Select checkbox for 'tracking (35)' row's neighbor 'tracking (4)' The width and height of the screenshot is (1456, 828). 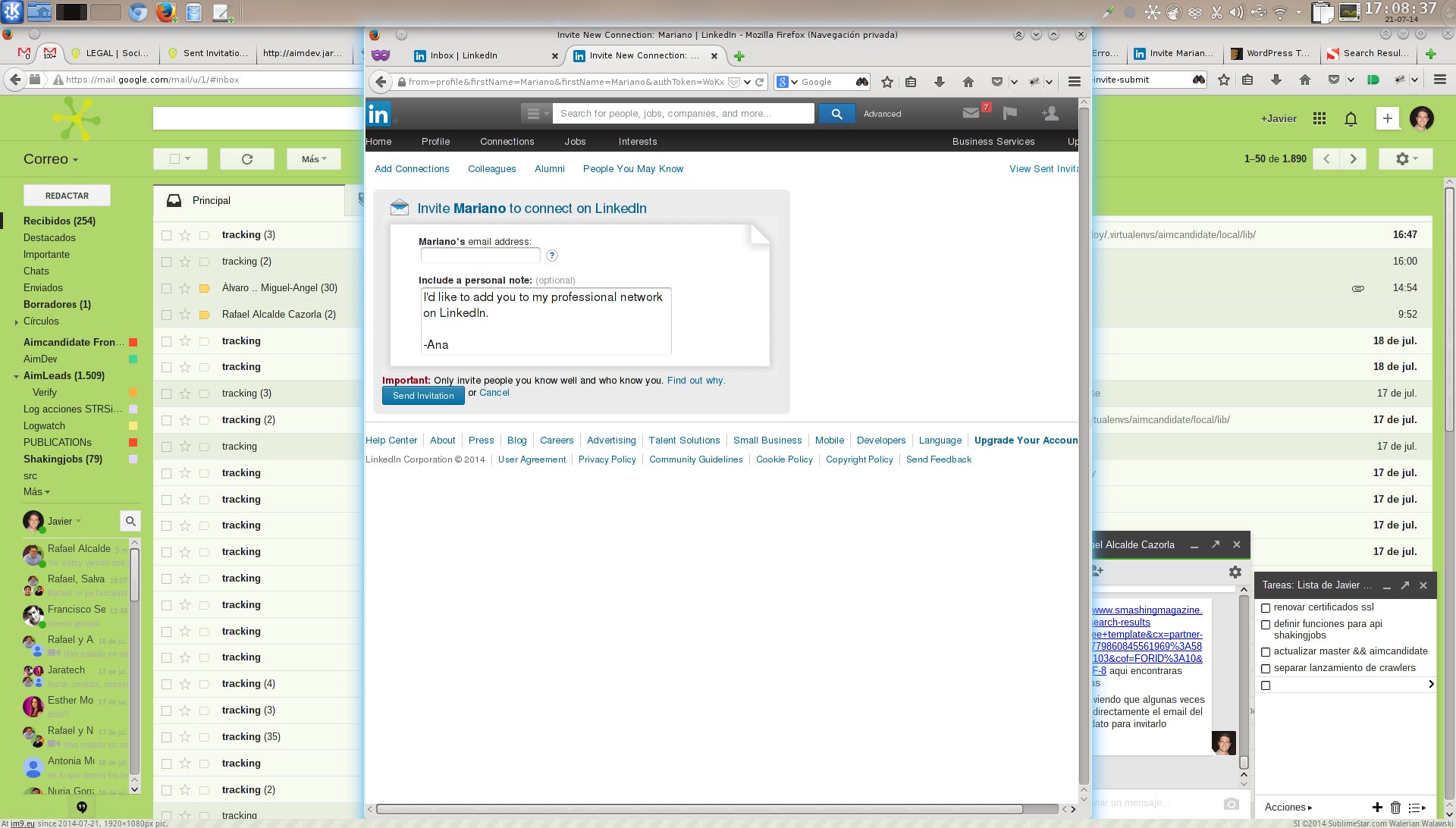(166, 684)
